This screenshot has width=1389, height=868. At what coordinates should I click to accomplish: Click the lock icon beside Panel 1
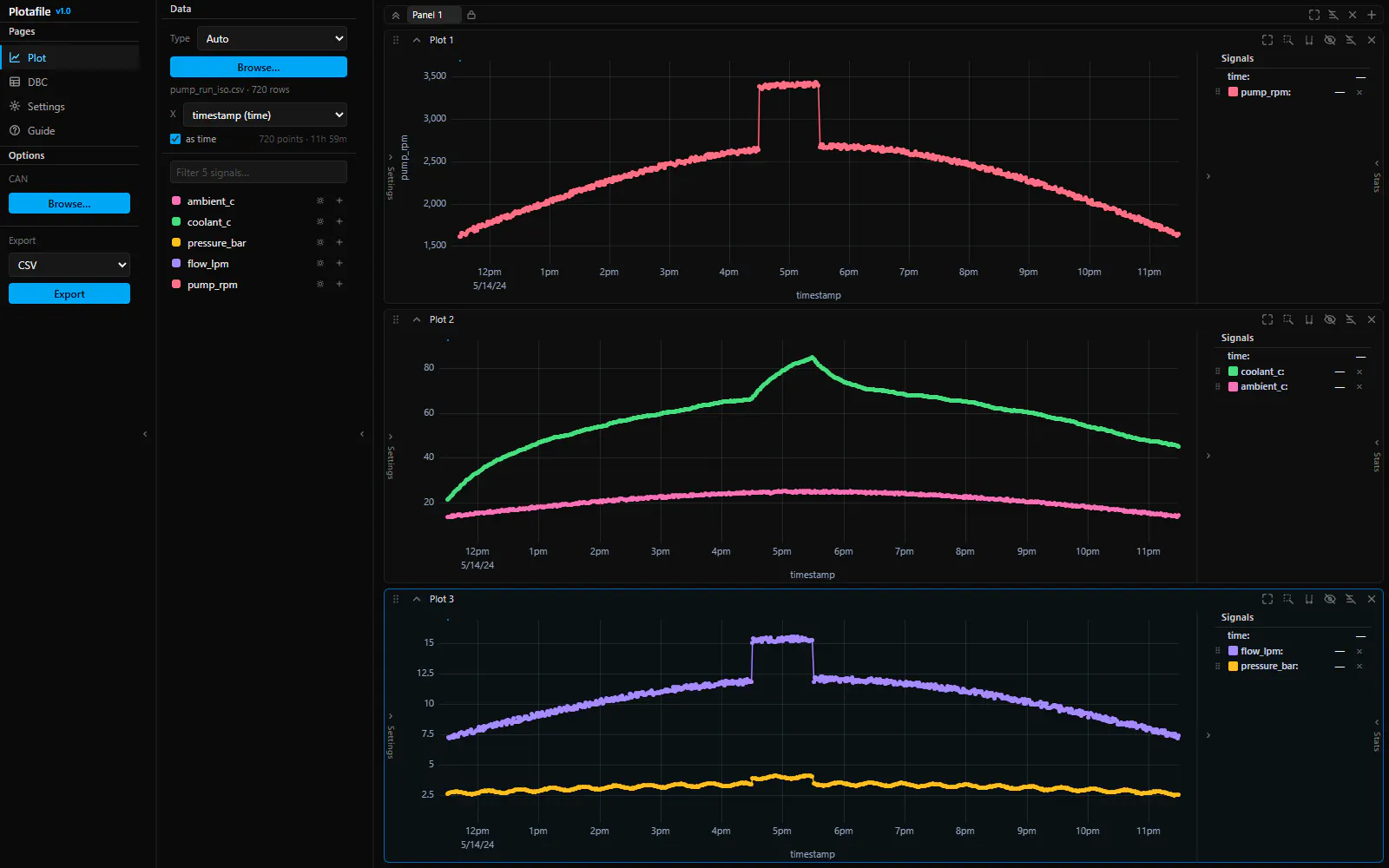point(471,15)
